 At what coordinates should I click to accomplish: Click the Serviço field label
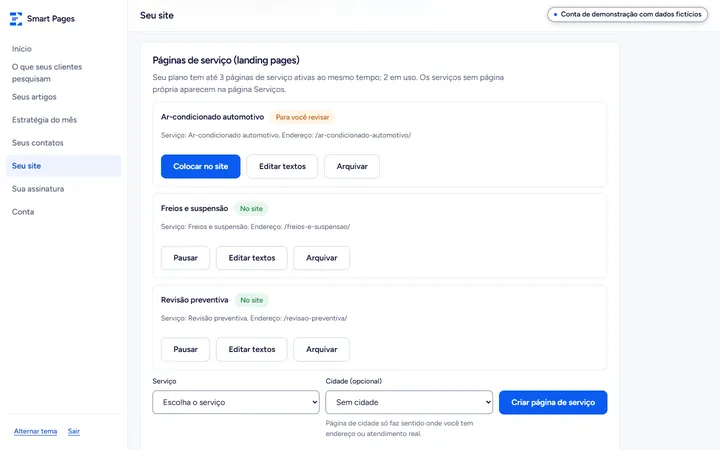coord(164,381)
